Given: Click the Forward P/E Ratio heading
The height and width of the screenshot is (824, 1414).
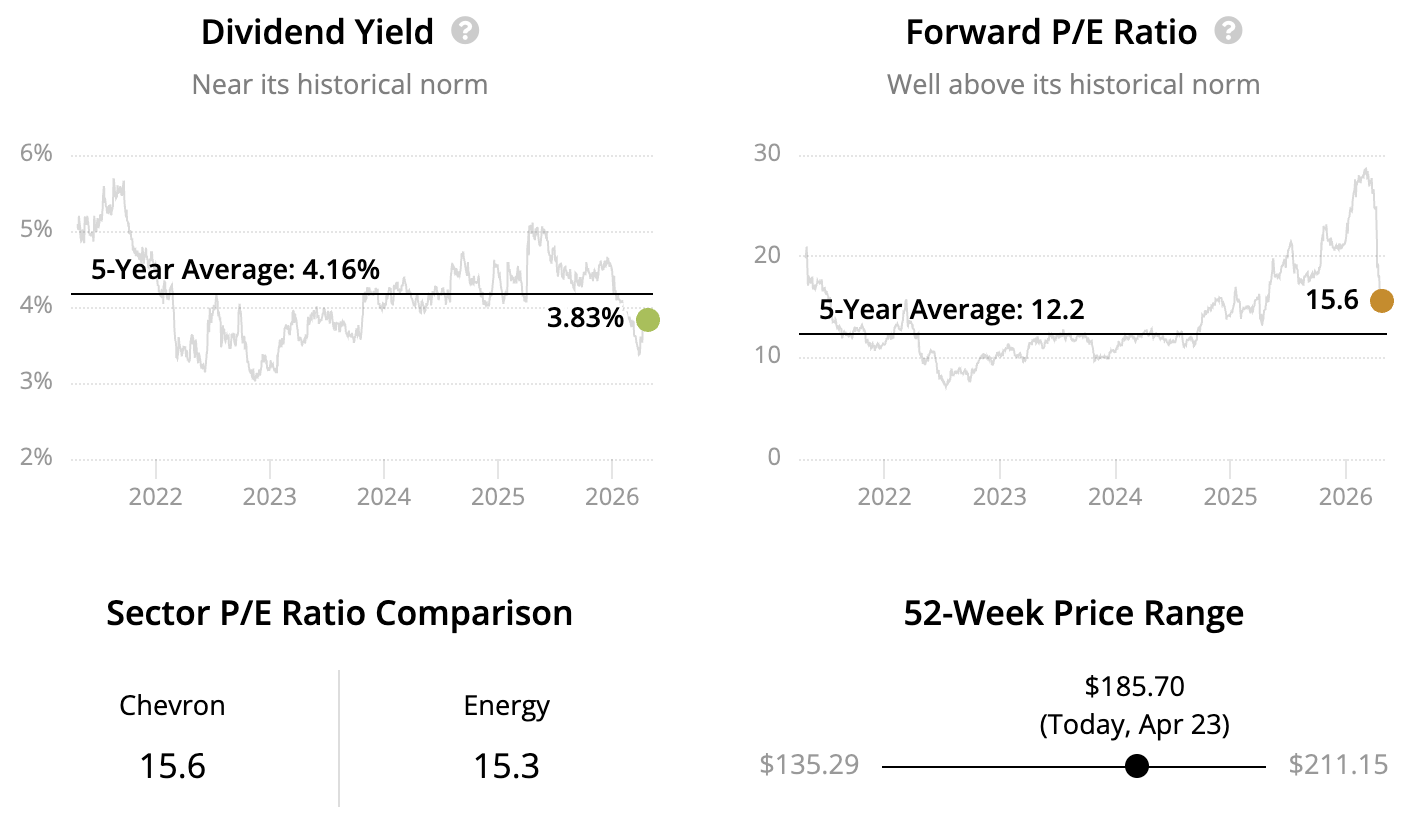Looking at the screenshot, I should [1051, 32].
